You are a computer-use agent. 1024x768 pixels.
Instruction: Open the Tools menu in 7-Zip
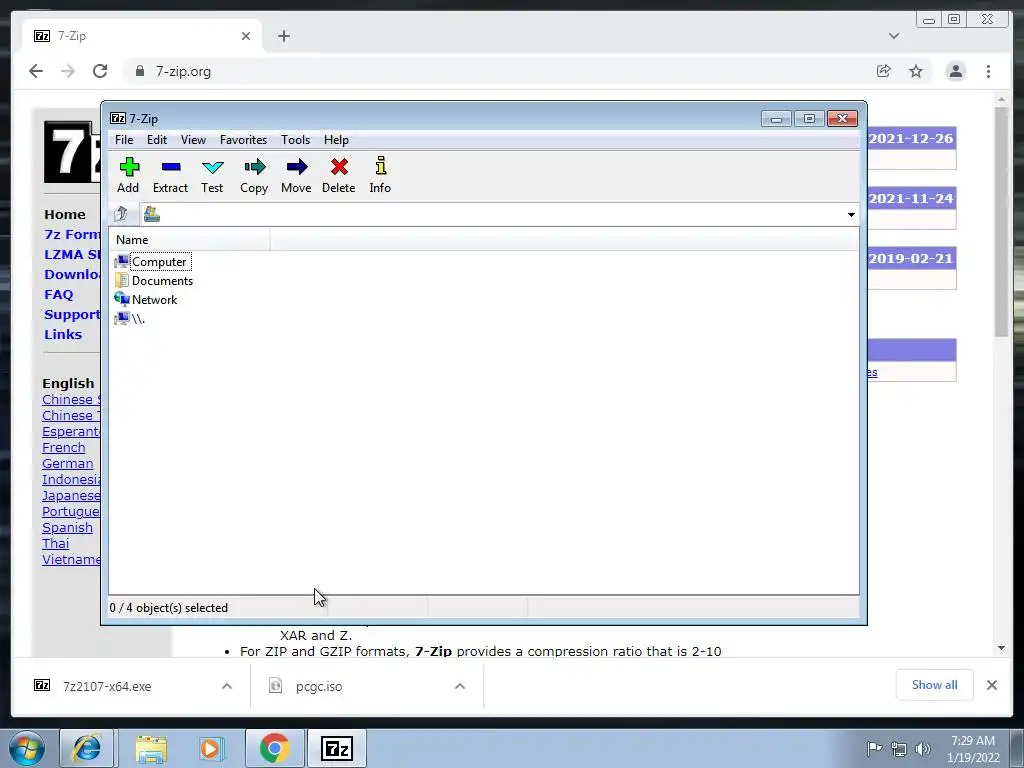pyautogui.click(x=295, y=140)
